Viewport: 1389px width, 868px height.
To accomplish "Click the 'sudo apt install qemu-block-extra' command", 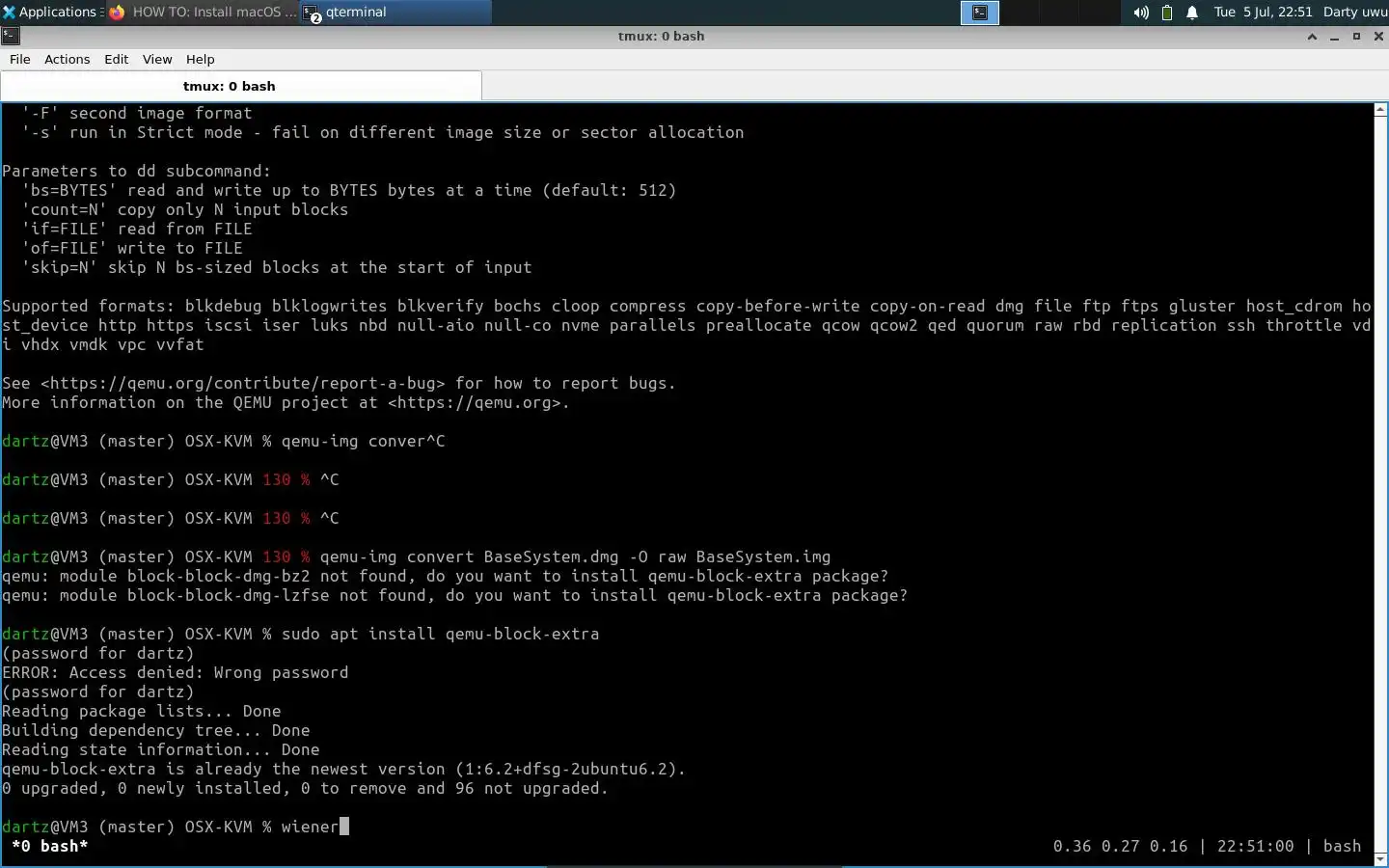I will [x=440, y=634].
